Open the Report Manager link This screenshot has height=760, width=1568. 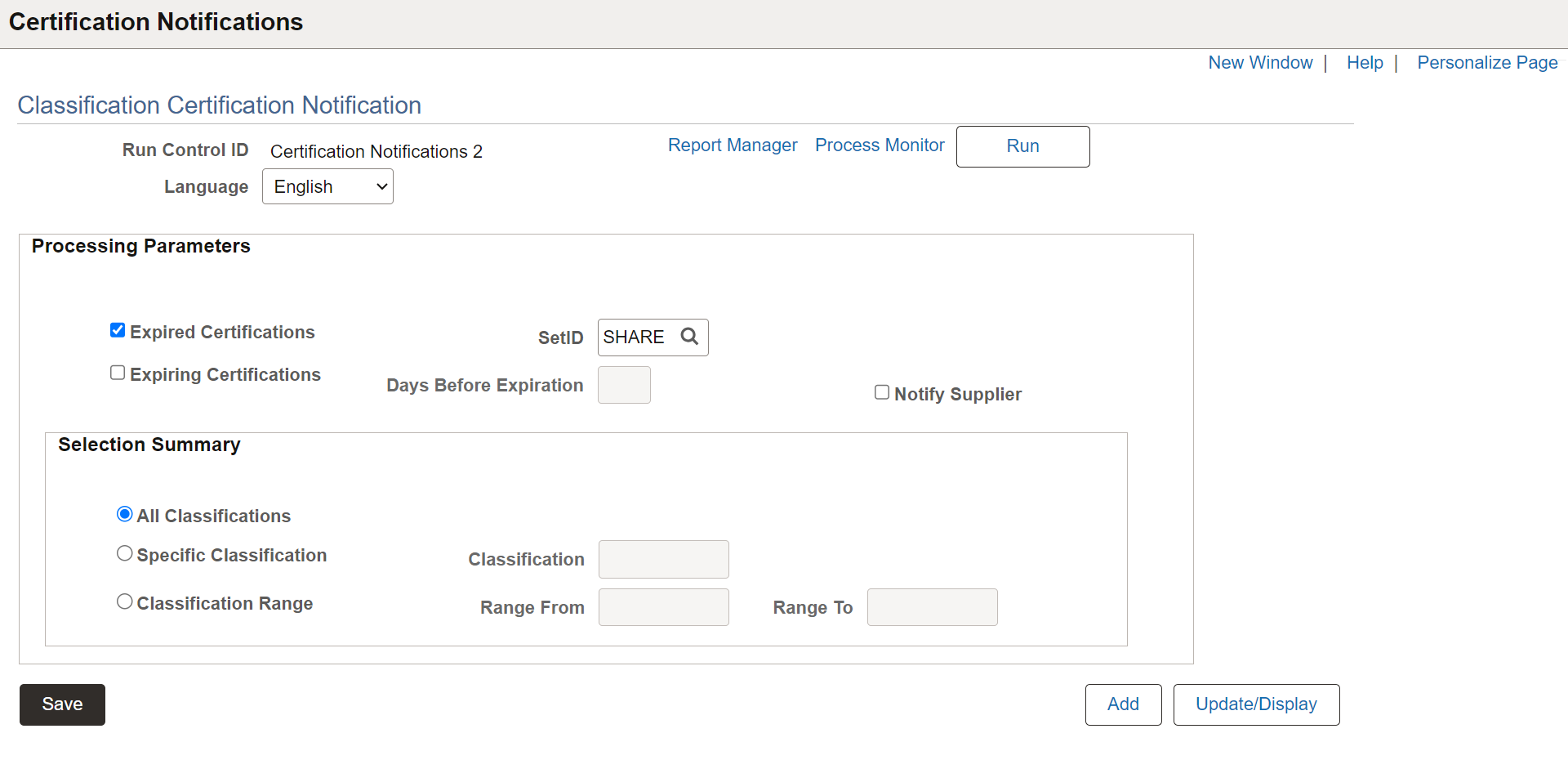tap(733, 145)
